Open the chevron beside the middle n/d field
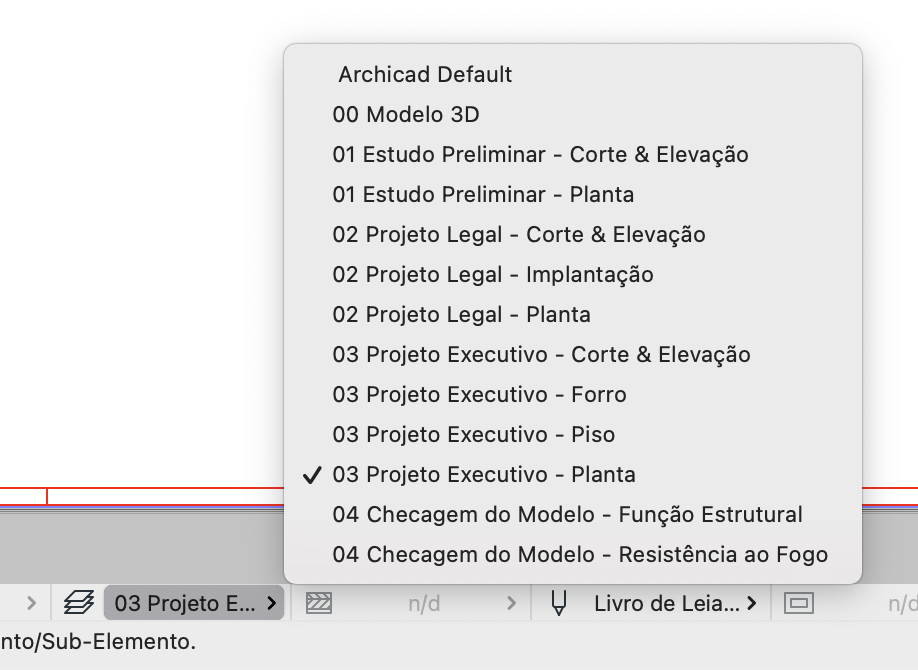Screen dimensions: 918x670 510,602
